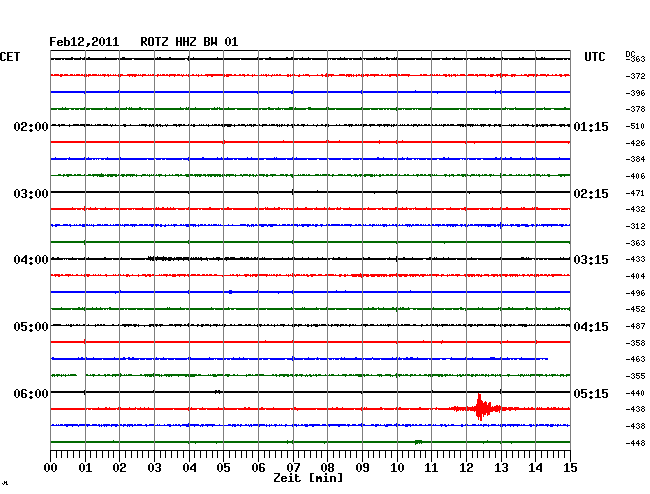Click minute tick label '00' on the axis
Image resolution: width=650 pixels, height=494 pixels.
[x=51, y=468]
